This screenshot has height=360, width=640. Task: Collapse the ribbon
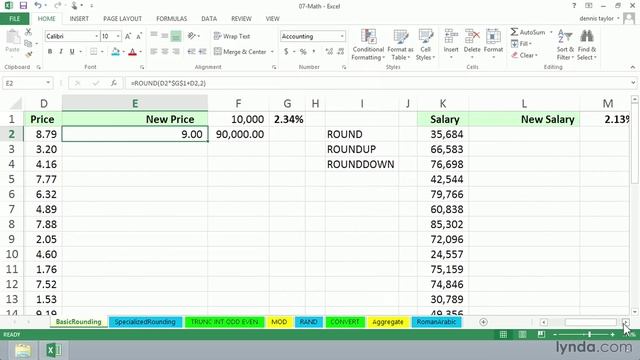633,67
